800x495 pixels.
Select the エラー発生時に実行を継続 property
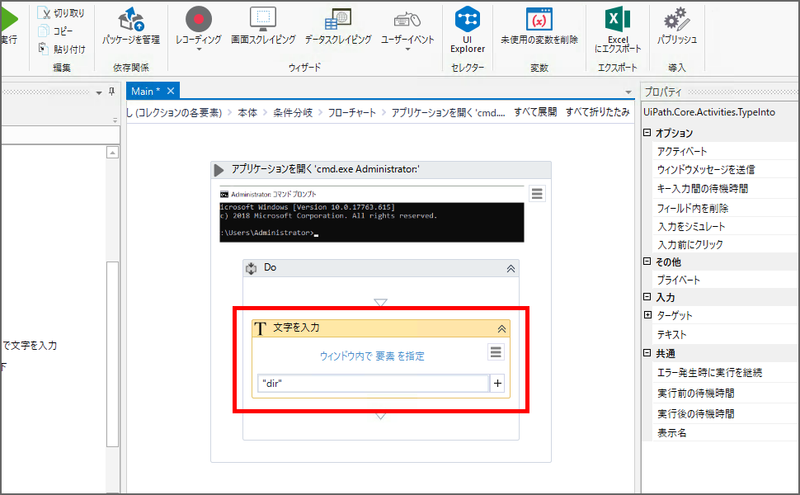pyautogui.click(x=726, y=373)
